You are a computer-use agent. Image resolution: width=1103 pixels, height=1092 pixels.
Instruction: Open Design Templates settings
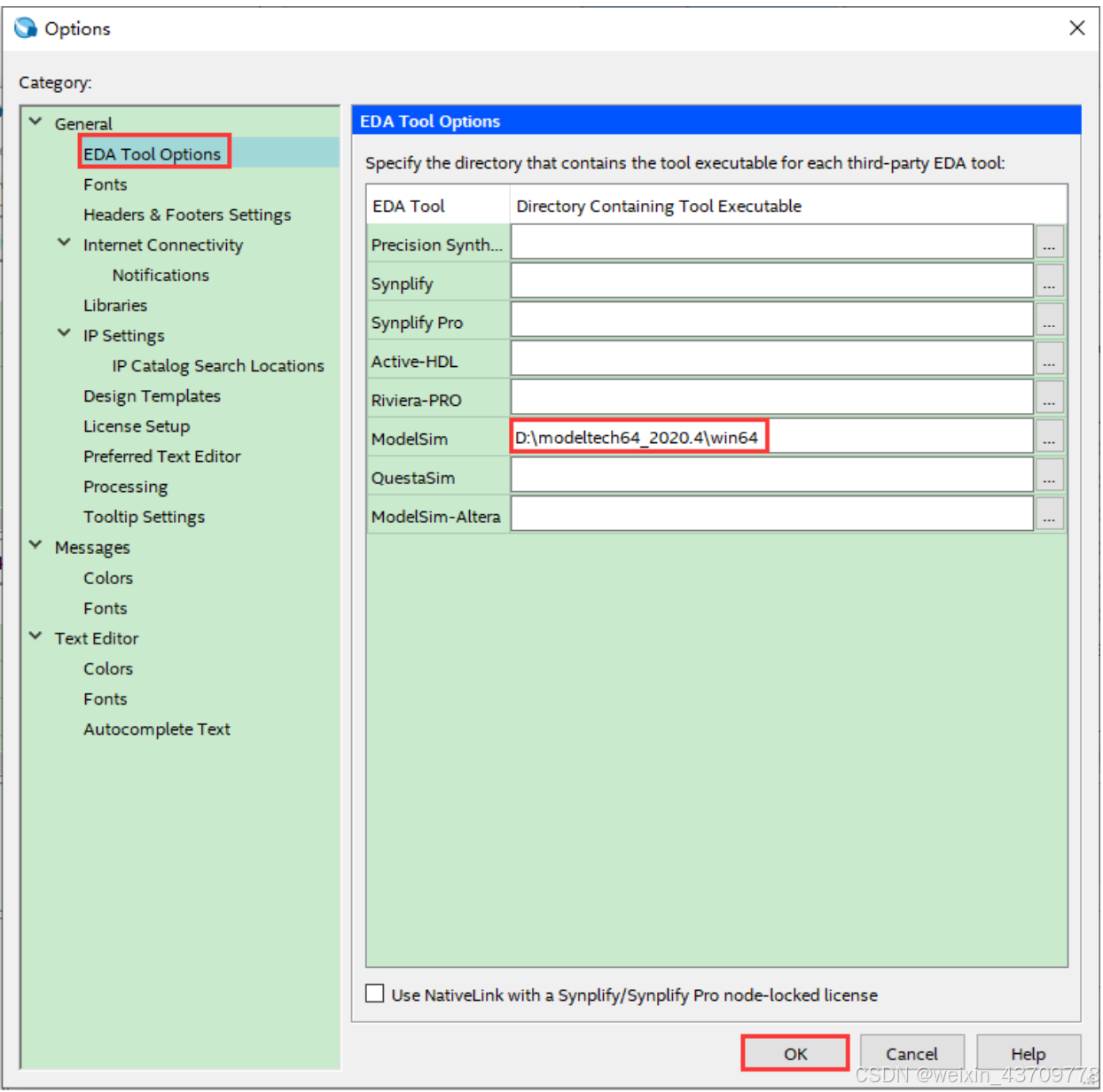coord(152,396)
